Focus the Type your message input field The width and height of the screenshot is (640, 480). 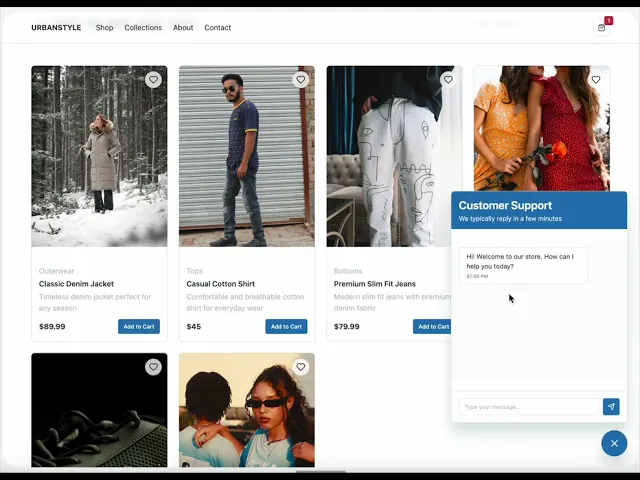pyautogui.click(x=529, y=407)
